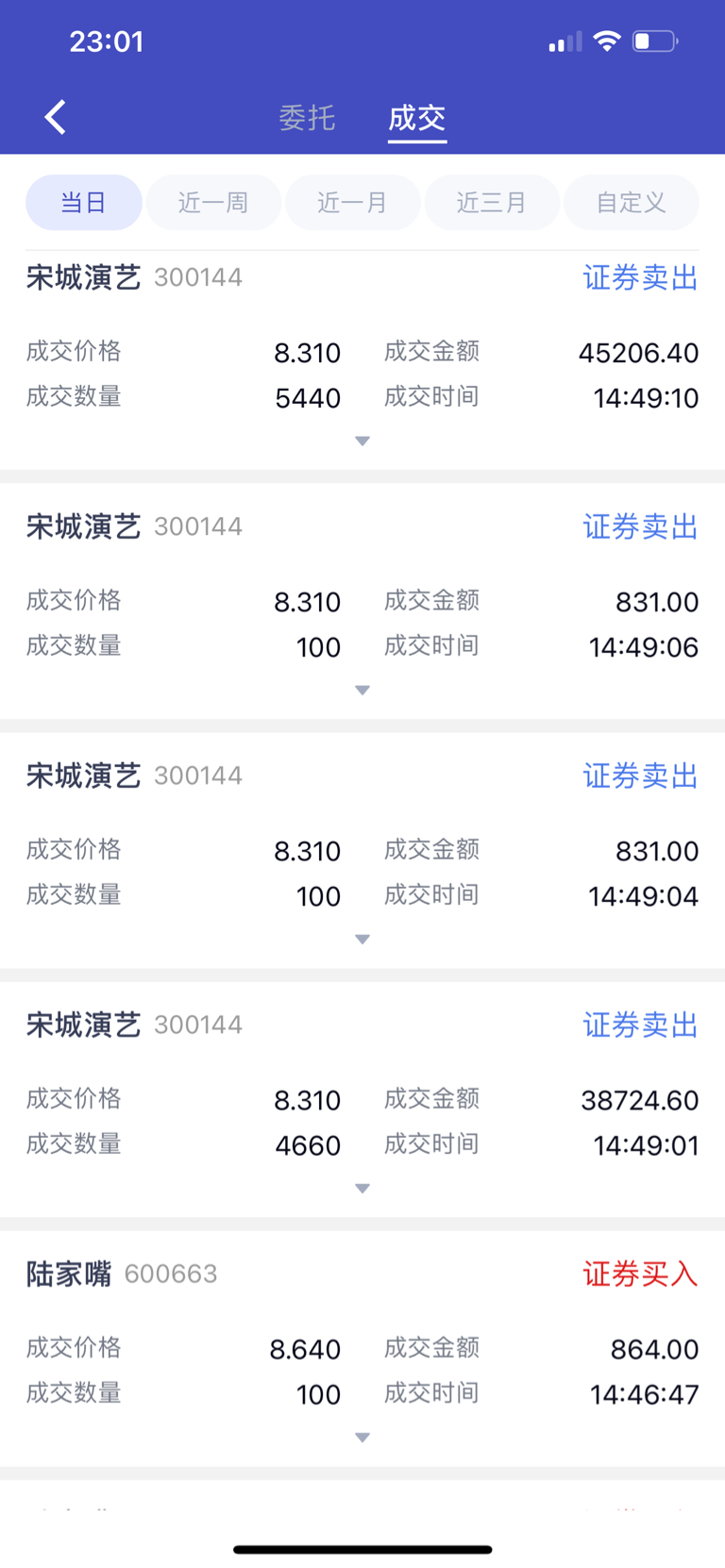
Task: Tap the battery status icon
Action: (655, 42)
